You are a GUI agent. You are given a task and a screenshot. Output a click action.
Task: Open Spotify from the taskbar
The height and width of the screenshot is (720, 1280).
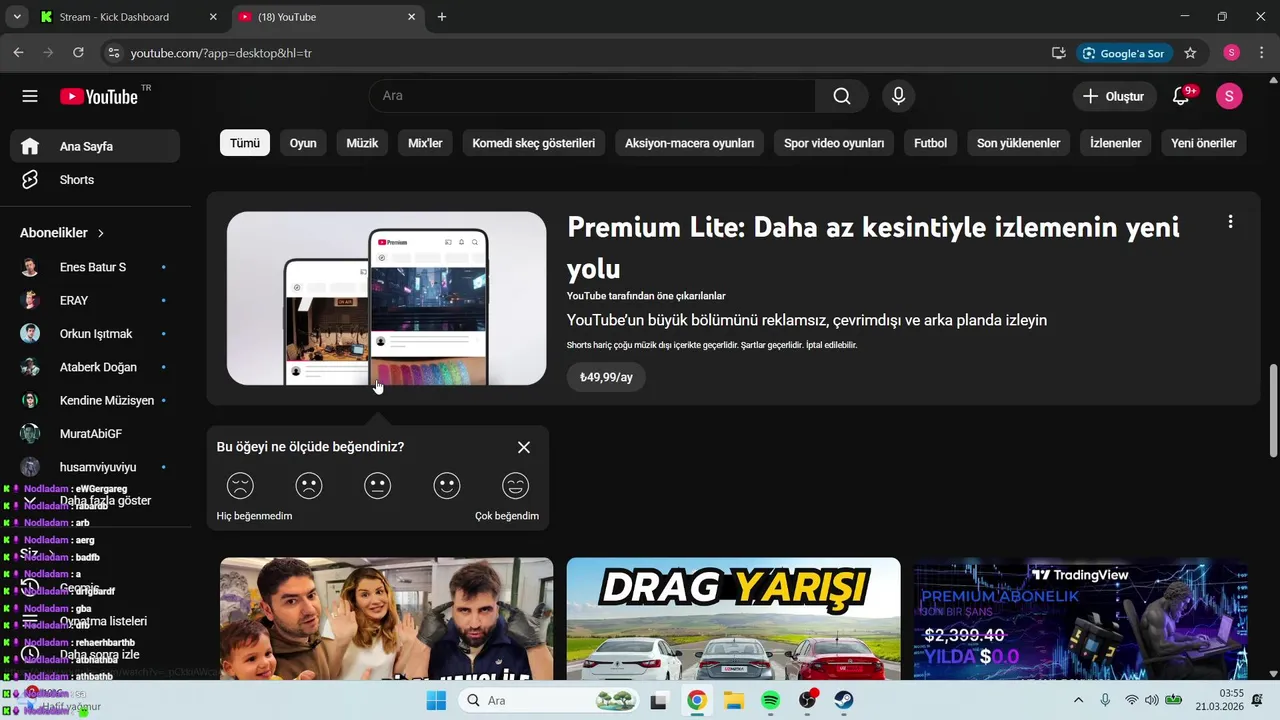point(771,700)
